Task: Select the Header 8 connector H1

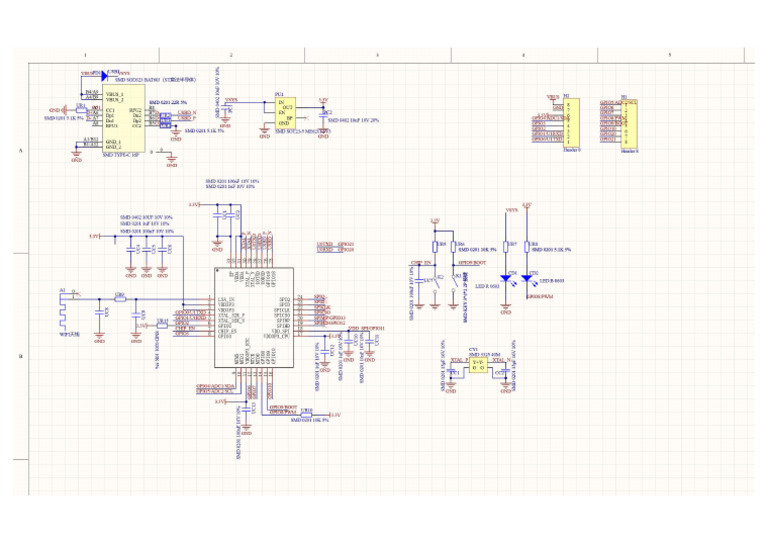Action: click(572, 122)
